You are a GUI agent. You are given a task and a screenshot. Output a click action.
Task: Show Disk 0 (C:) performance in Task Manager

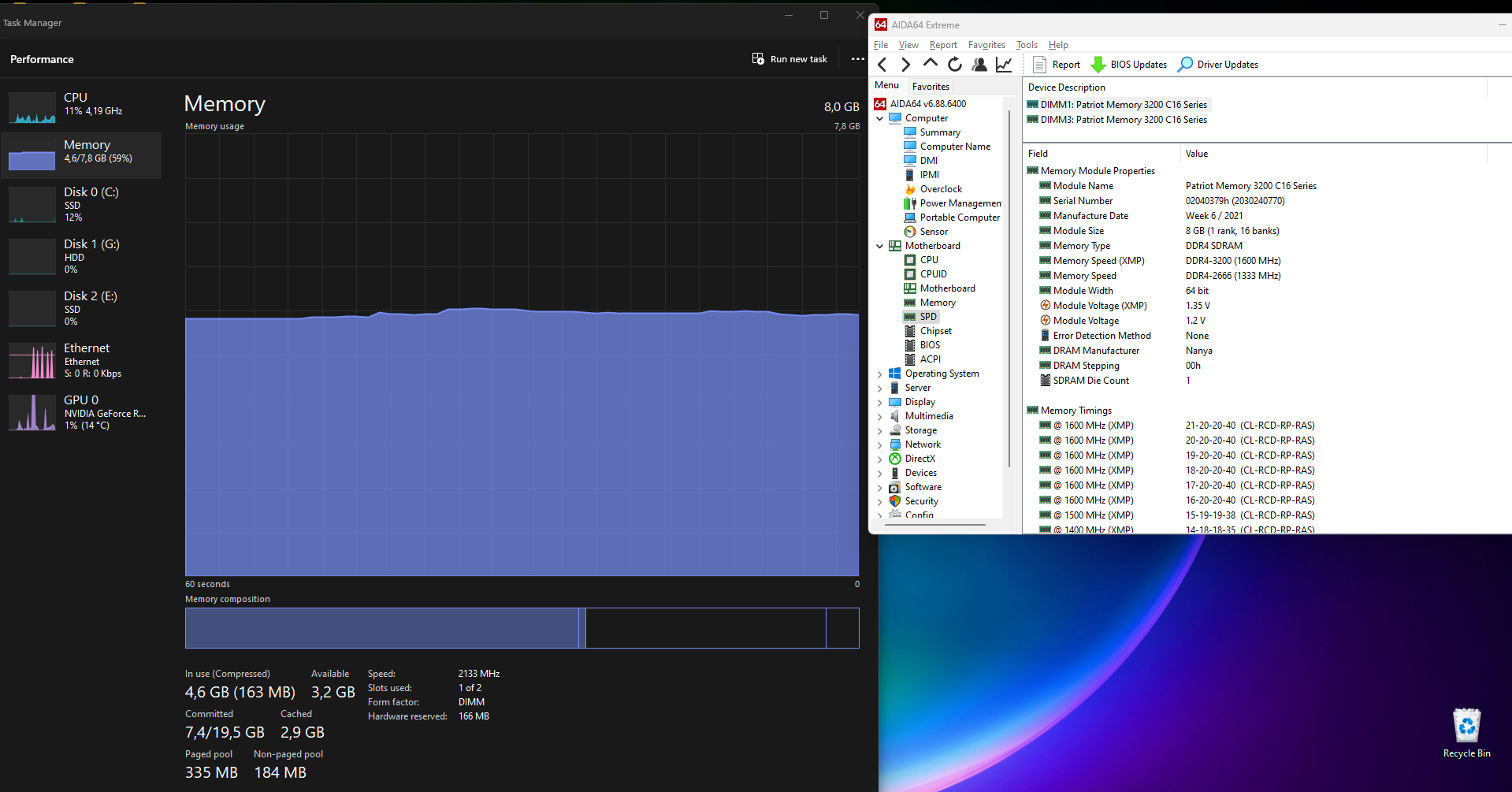coord(82,204)
